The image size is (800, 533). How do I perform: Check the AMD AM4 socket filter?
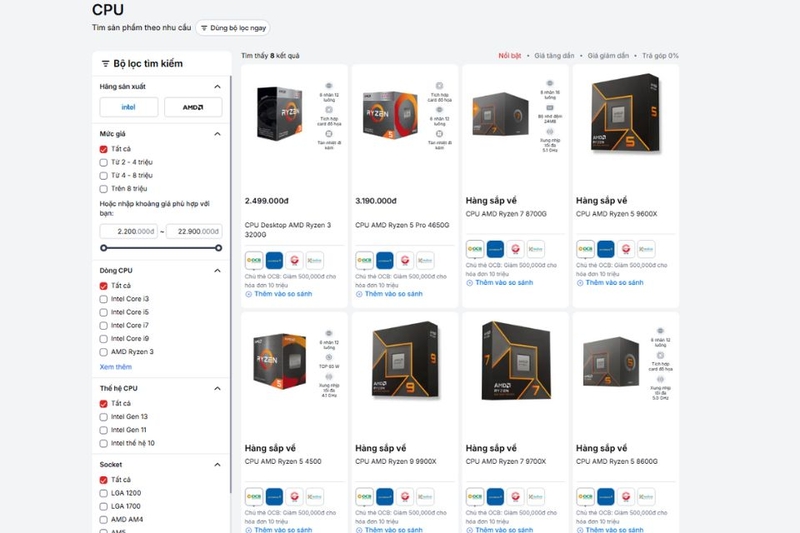(104, 520)
